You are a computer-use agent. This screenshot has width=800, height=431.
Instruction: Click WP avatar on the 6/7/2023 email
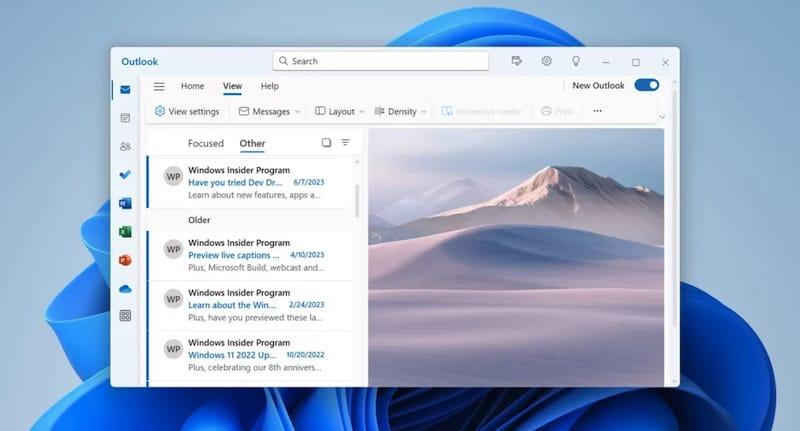pyautogui.click(x=173, y=176)
